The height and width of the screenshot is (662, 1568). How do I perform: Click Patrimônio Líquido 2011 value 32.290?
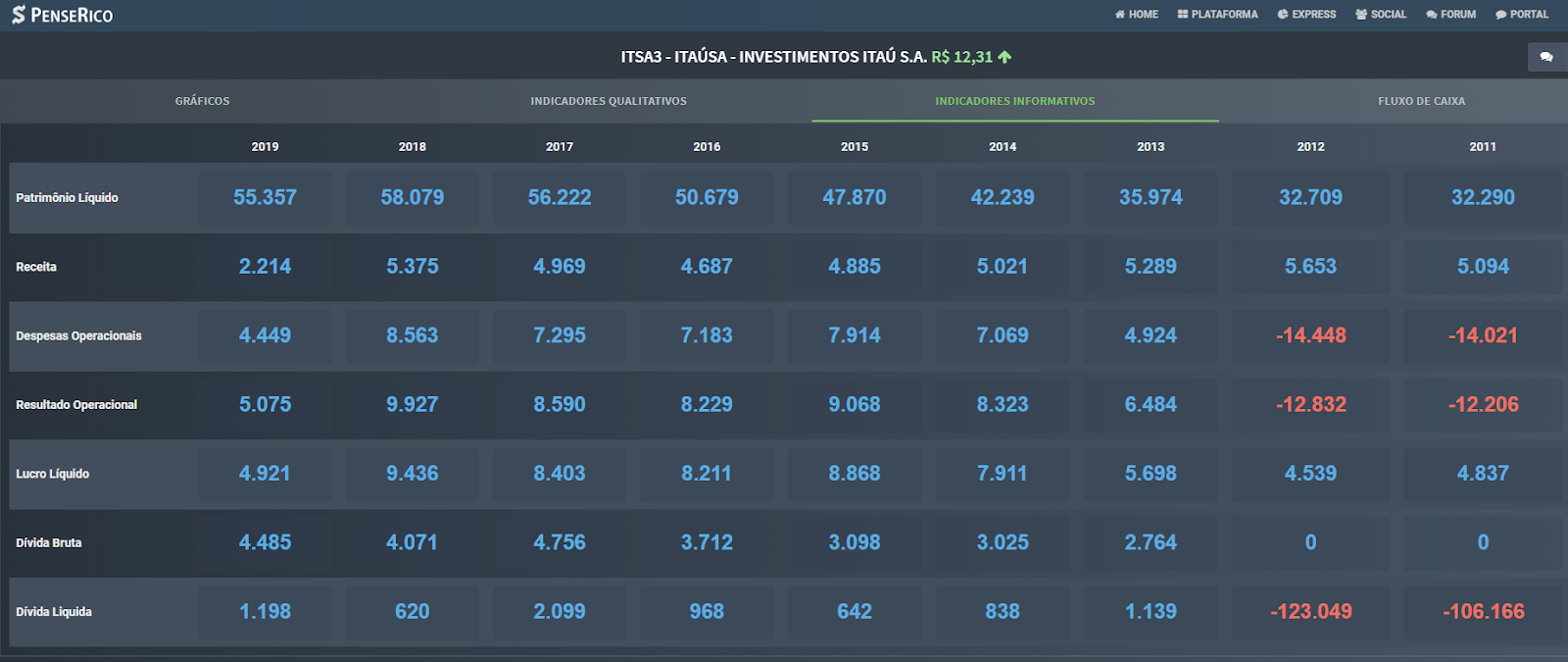click(x=1483, y=198)
